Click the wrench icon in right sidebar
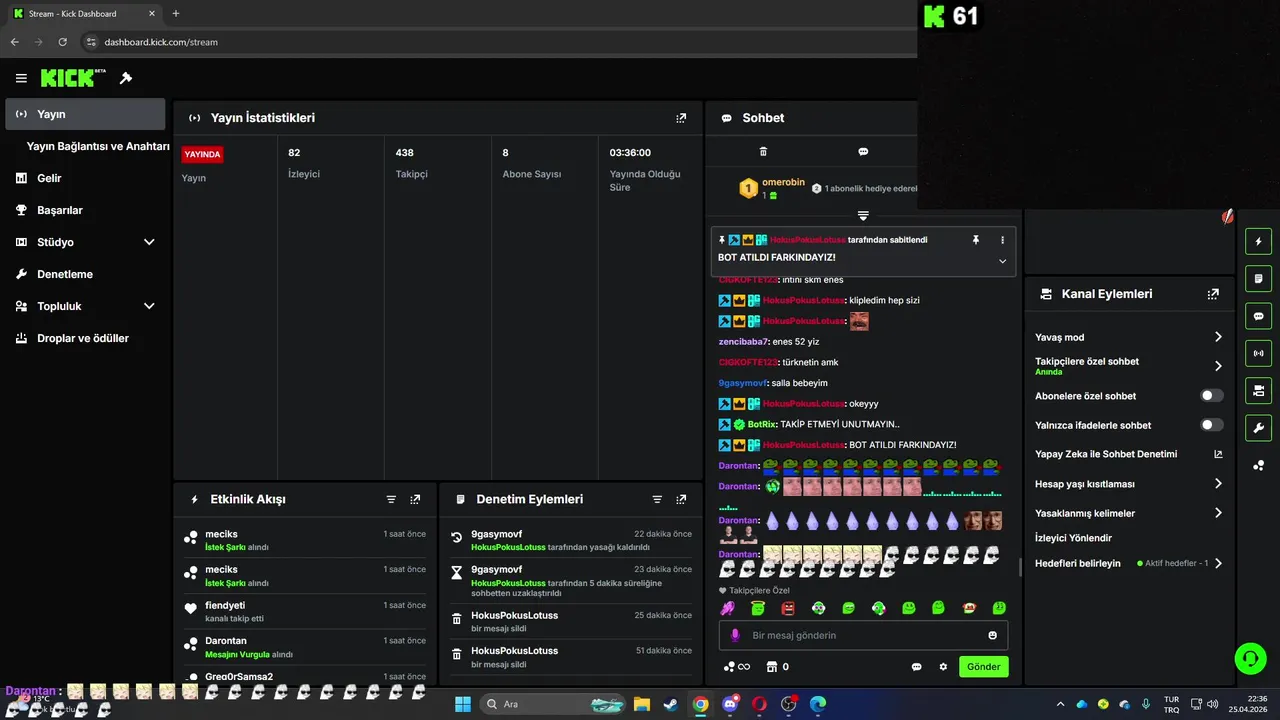Viewport: 1280px width, 720px height. [1258, 428]
